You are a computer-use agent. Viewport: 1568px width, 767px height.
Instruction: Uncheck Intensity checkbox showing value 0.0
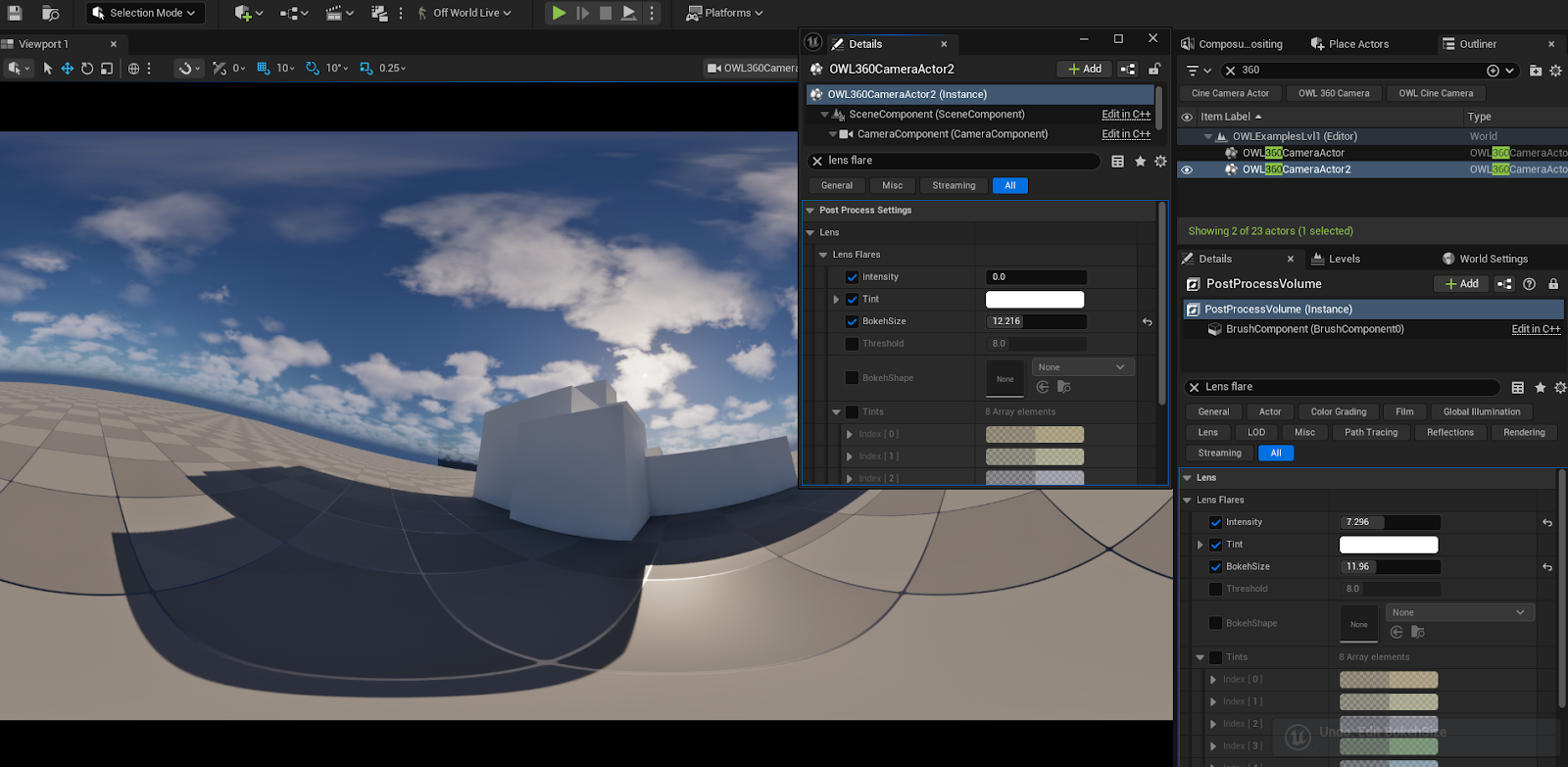(x=852, y=277)
